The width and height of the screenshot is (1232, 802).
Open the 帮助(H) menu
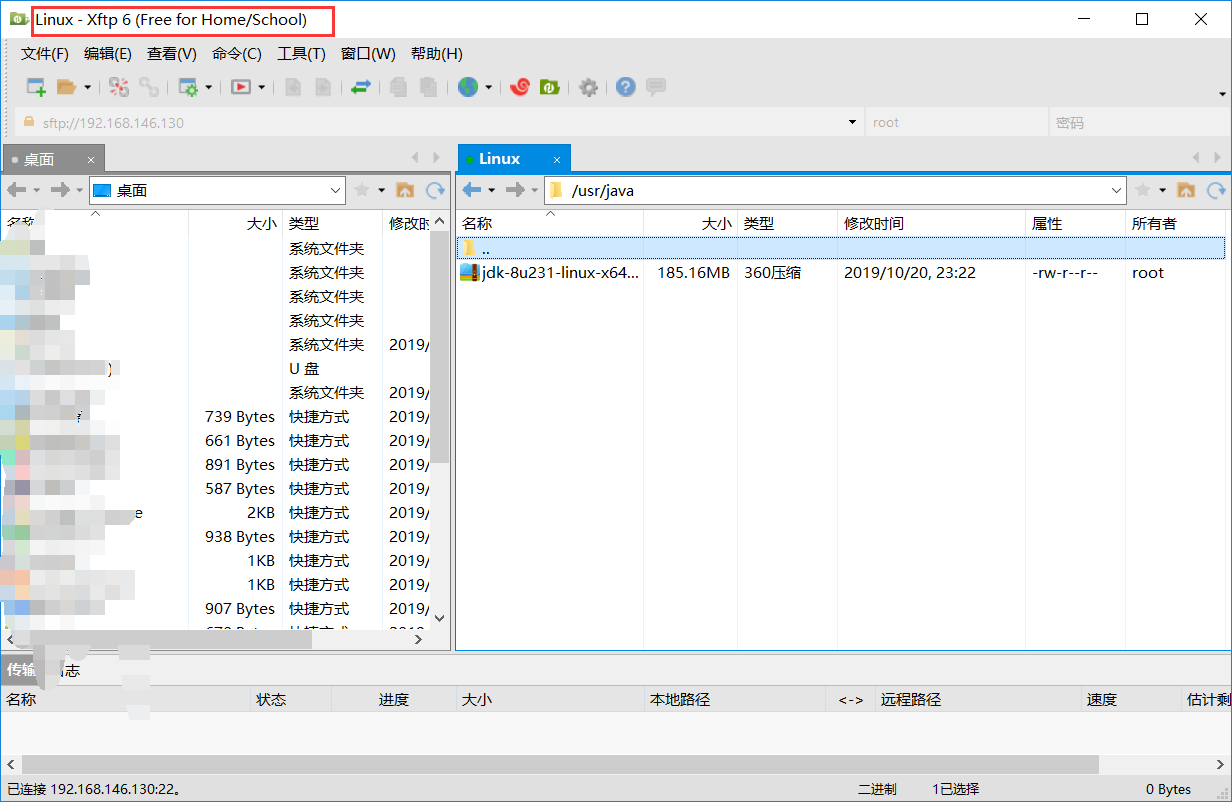437,54
